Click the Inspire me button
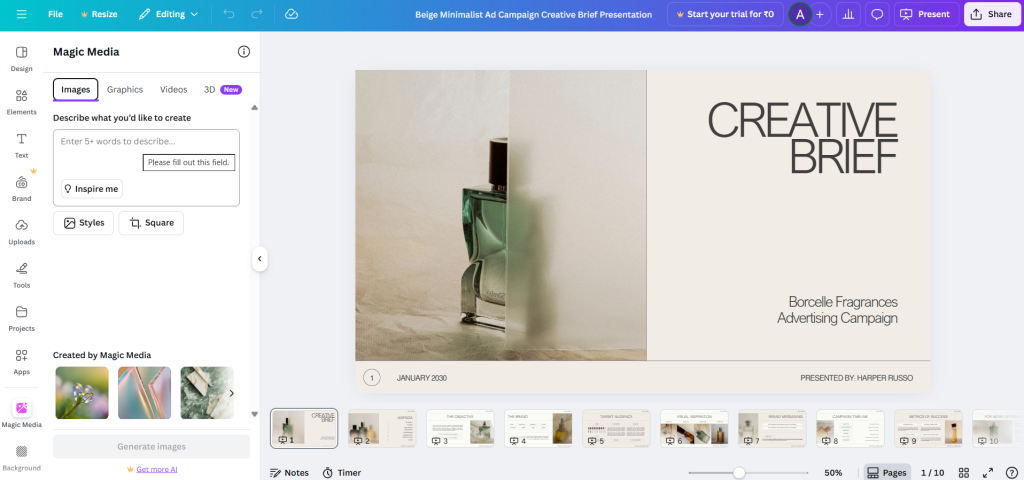 pyautogui.click(x=91, y=189)
